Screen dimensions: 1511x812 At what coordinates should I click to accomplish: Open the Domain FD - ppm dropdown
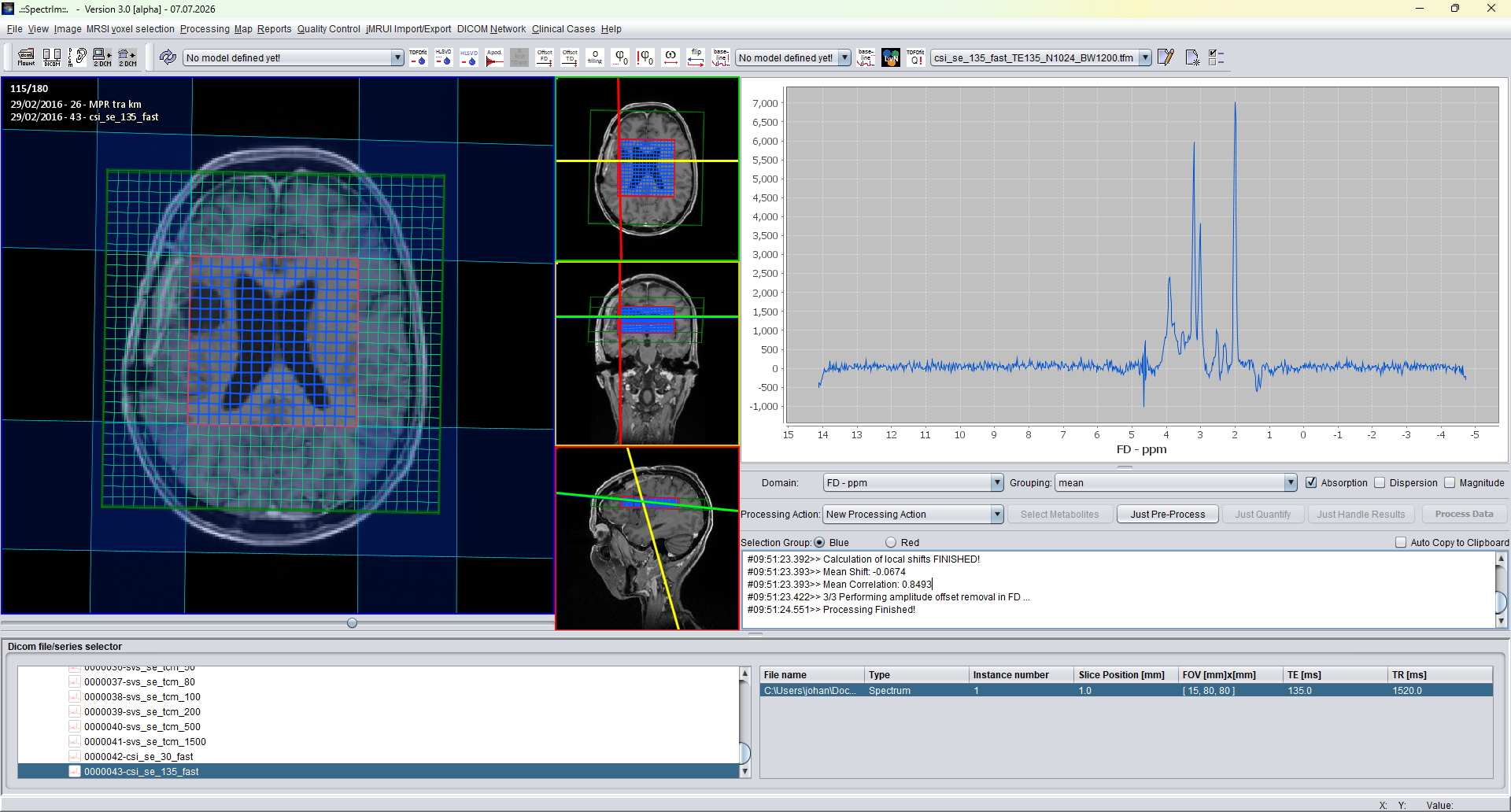(913, 482)
